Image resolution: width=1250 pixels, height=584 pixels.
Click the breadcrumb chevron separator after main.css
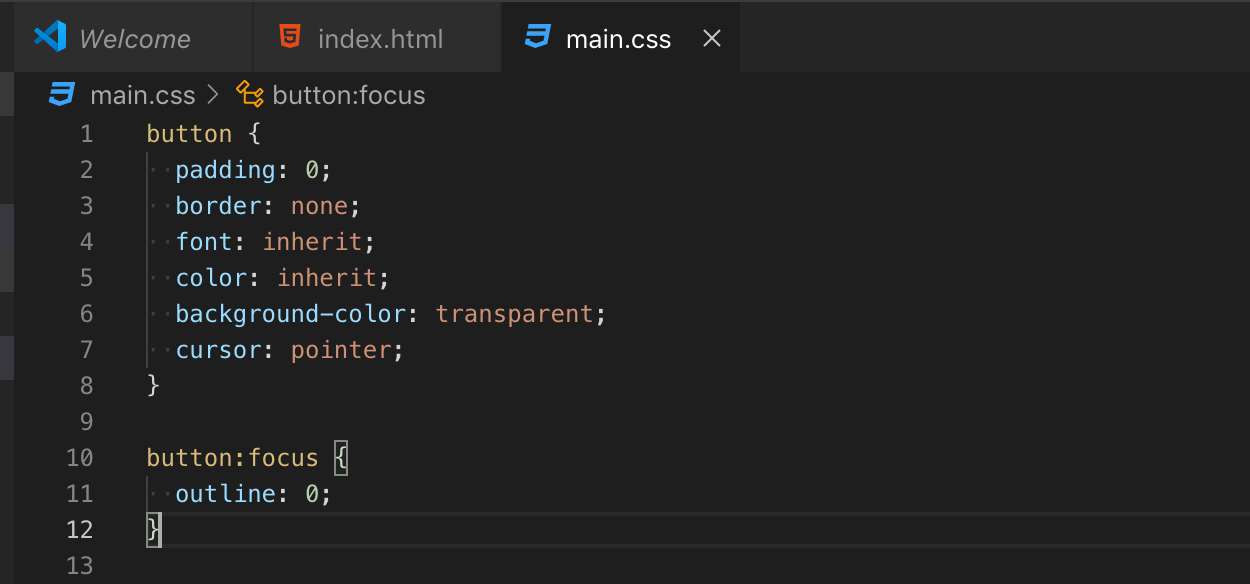coord(212,95)
